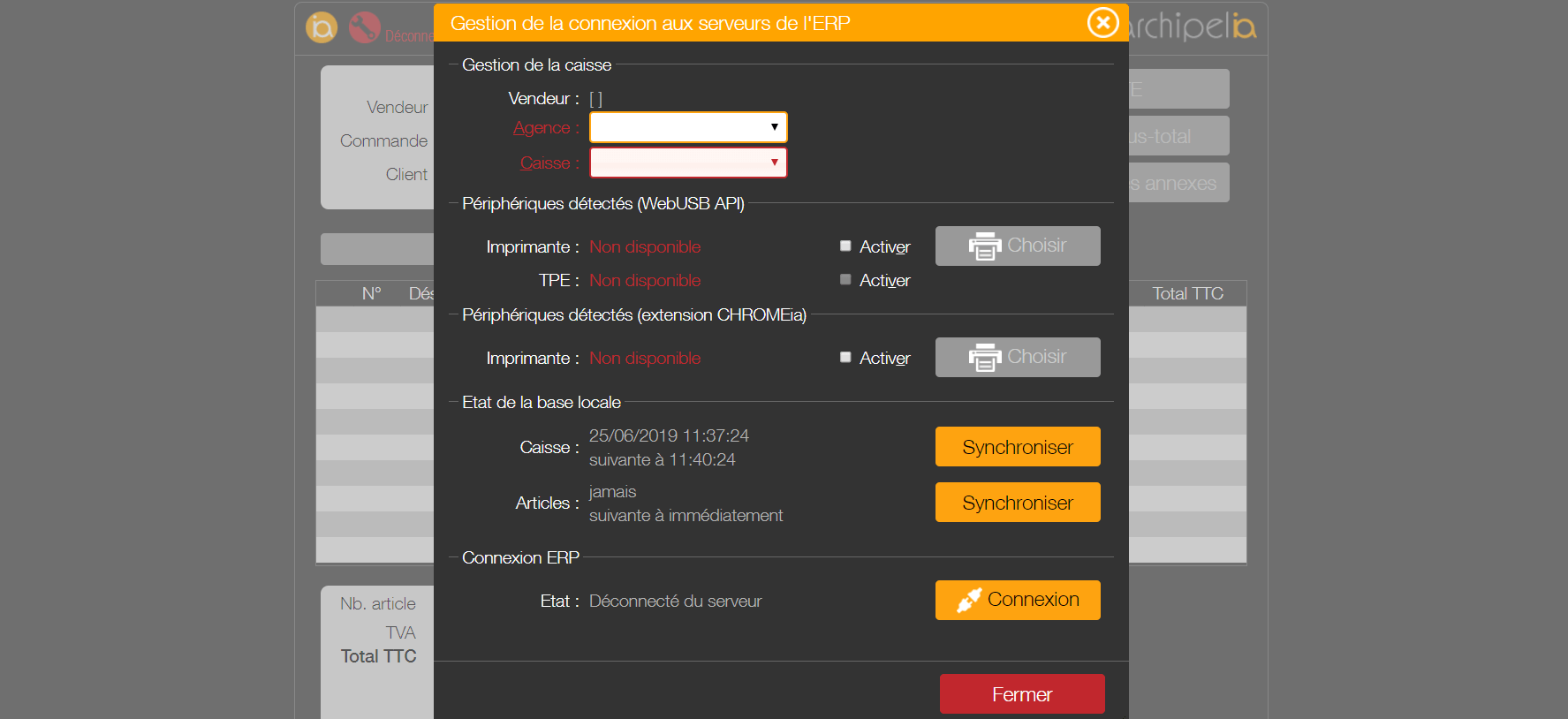This screenshot has width=1568, height=719.
Task: Click the round Archipelia logo icon at top left
Action: [x=322, y=27]
